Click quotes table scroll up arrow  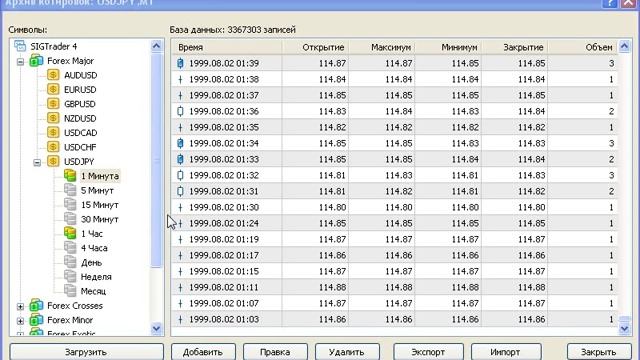click(x=624, y=47)
